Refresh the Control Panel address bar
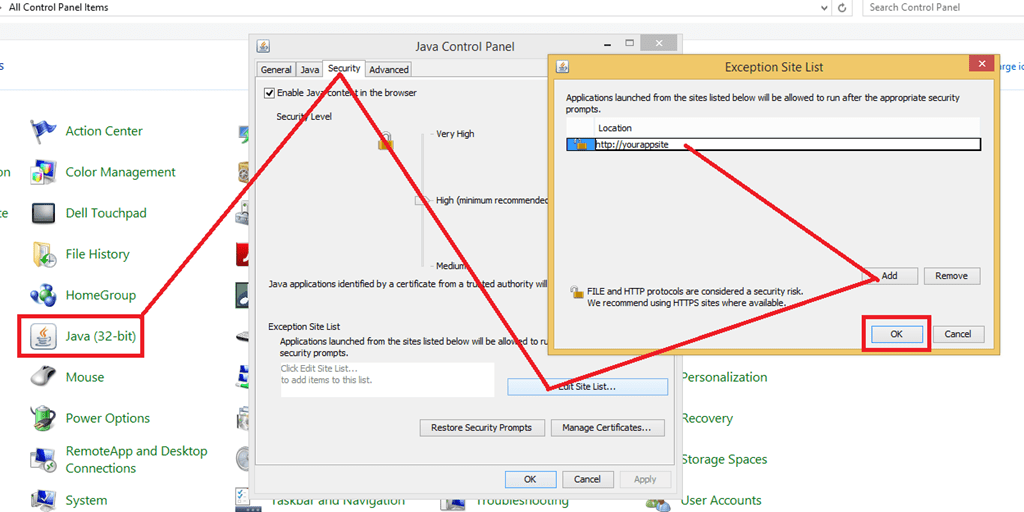 click(842, 8)
